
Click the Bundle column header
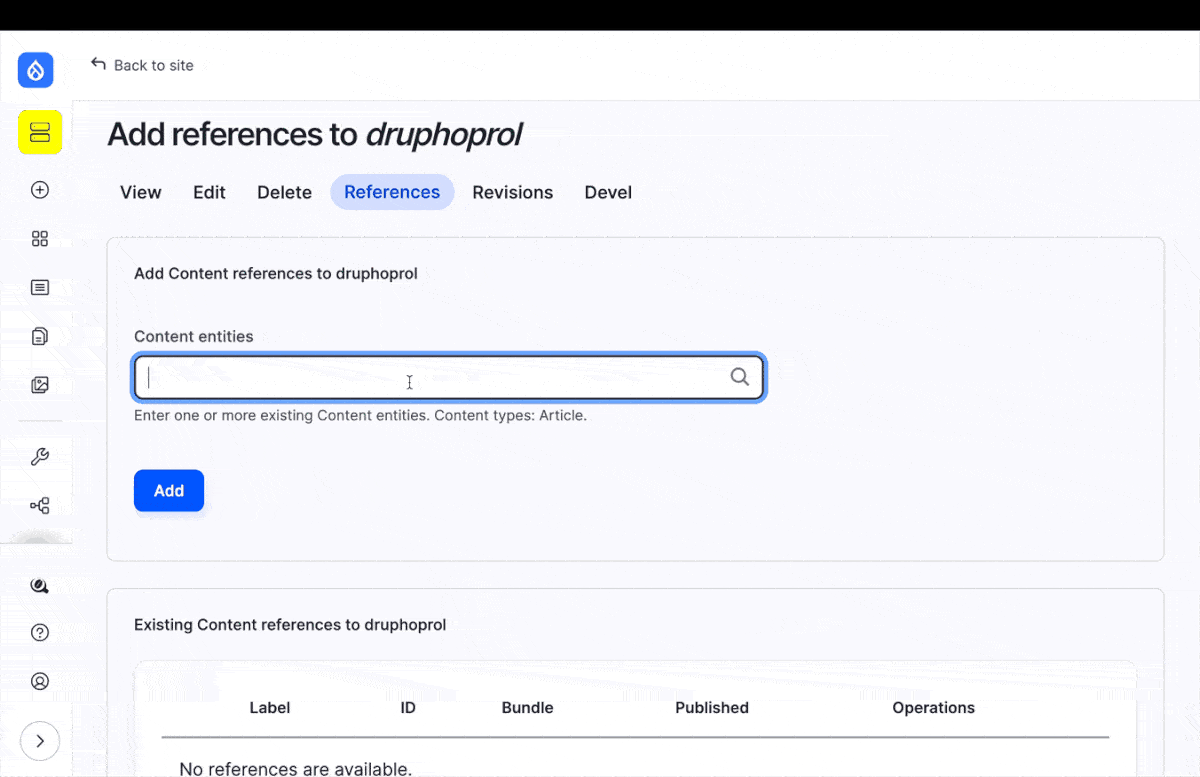527,707
